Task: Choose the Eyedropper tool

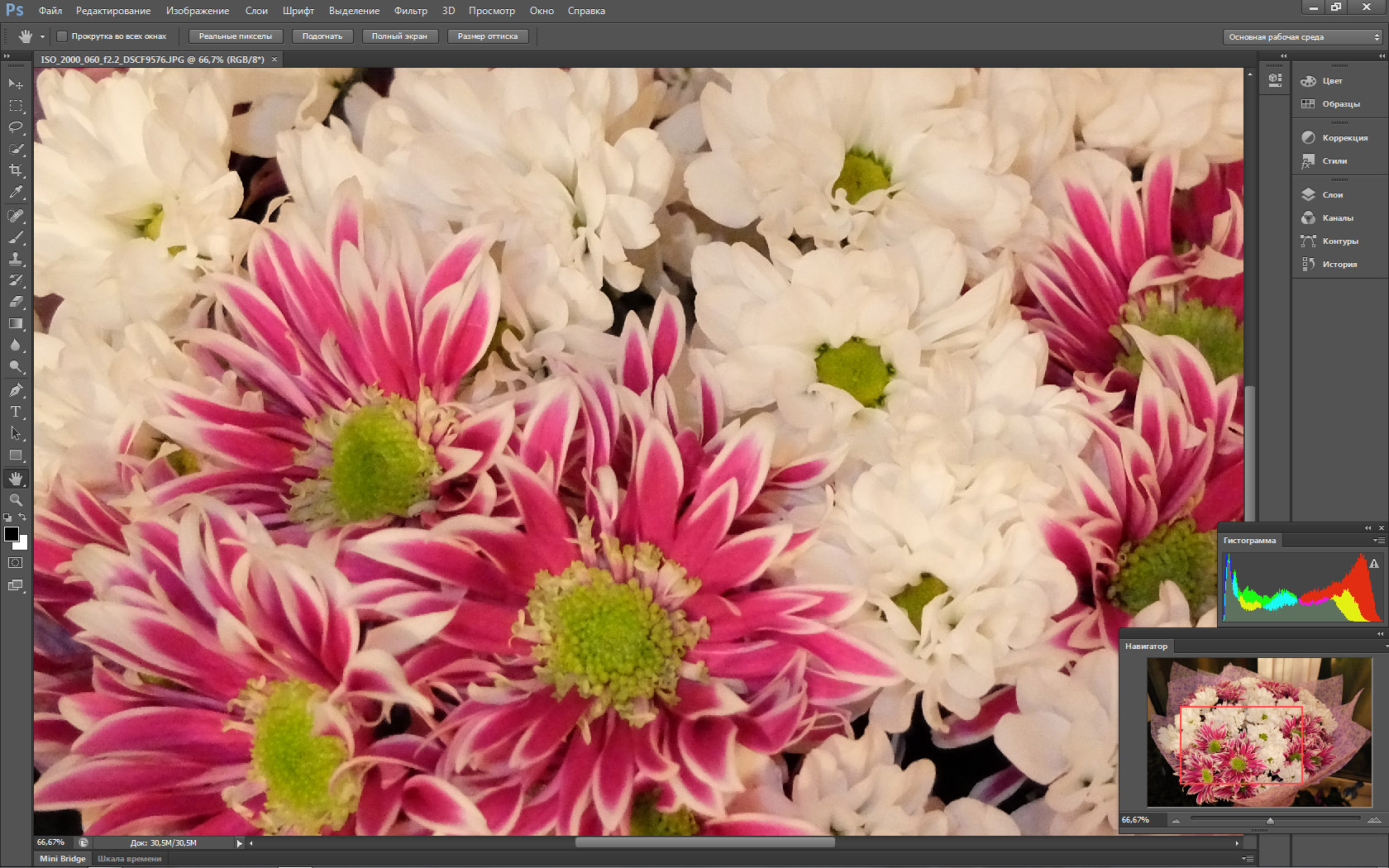Action: (16, 192)
